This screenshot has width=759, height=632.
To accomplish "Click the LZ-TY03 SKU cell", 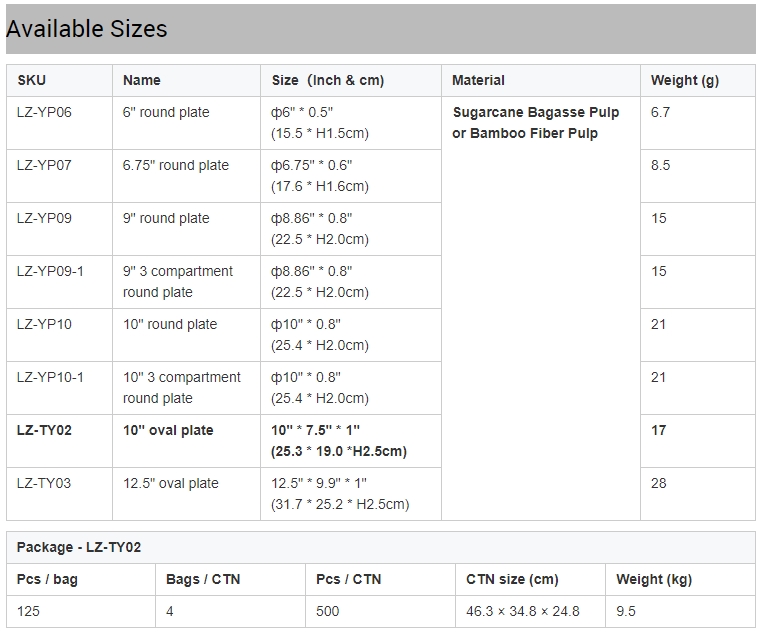I will (44, 483).
